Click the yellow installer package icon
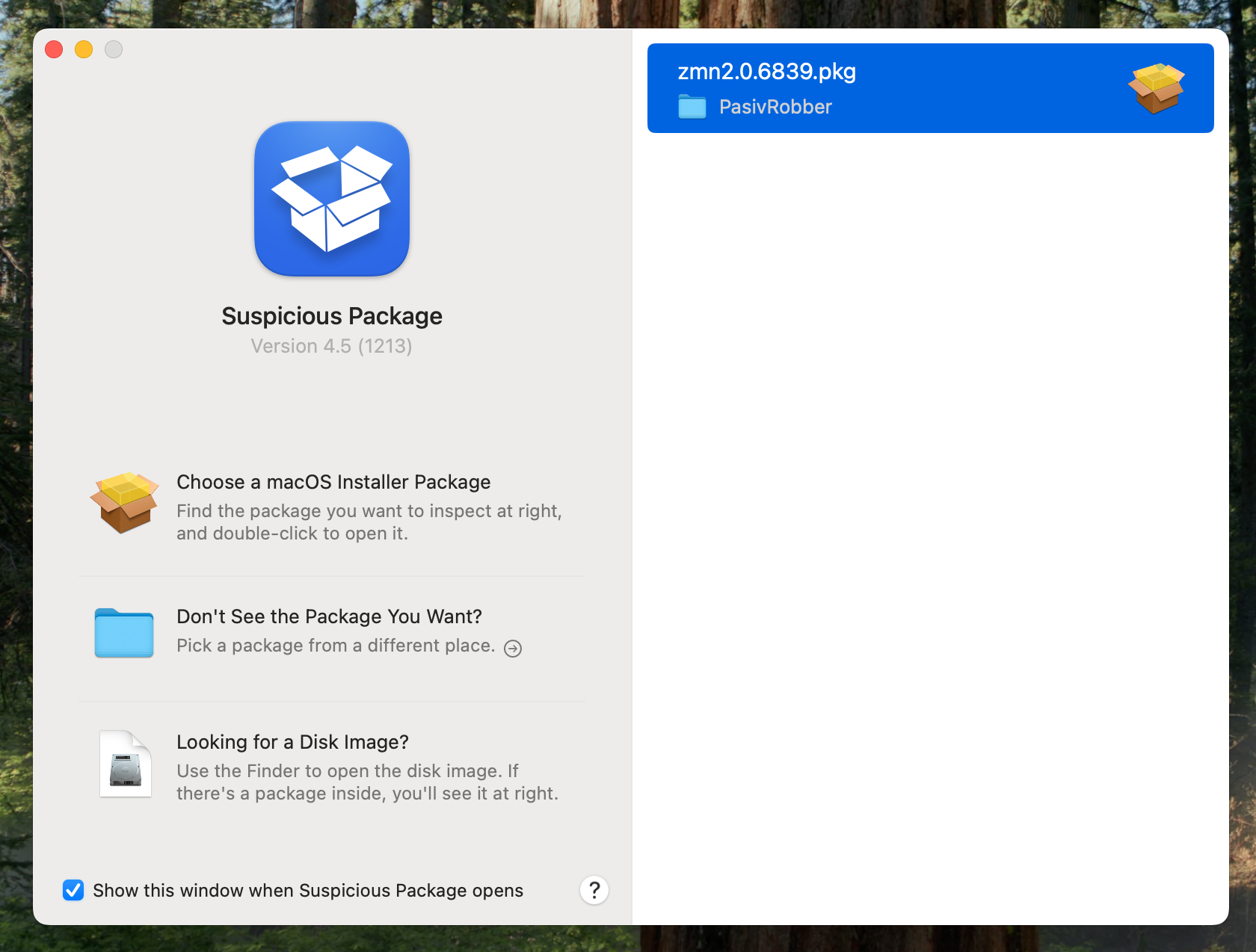1256x952 pixels. 124,503
